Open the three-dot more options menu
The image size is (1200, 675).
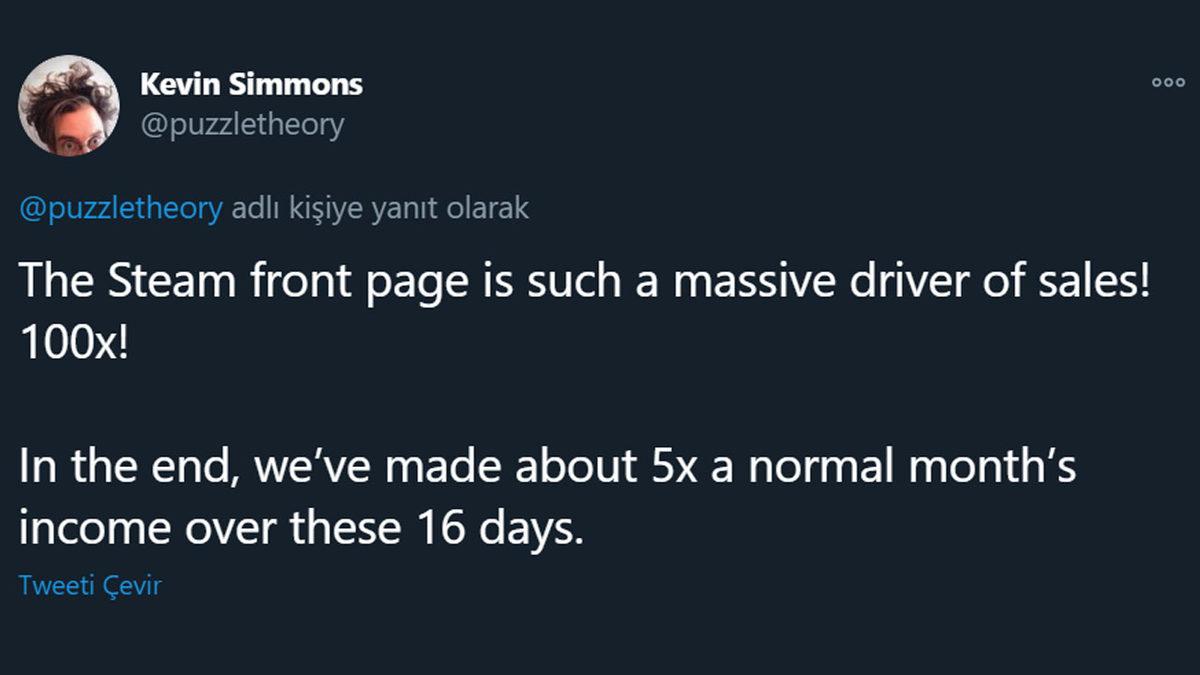coord(1167,84)
